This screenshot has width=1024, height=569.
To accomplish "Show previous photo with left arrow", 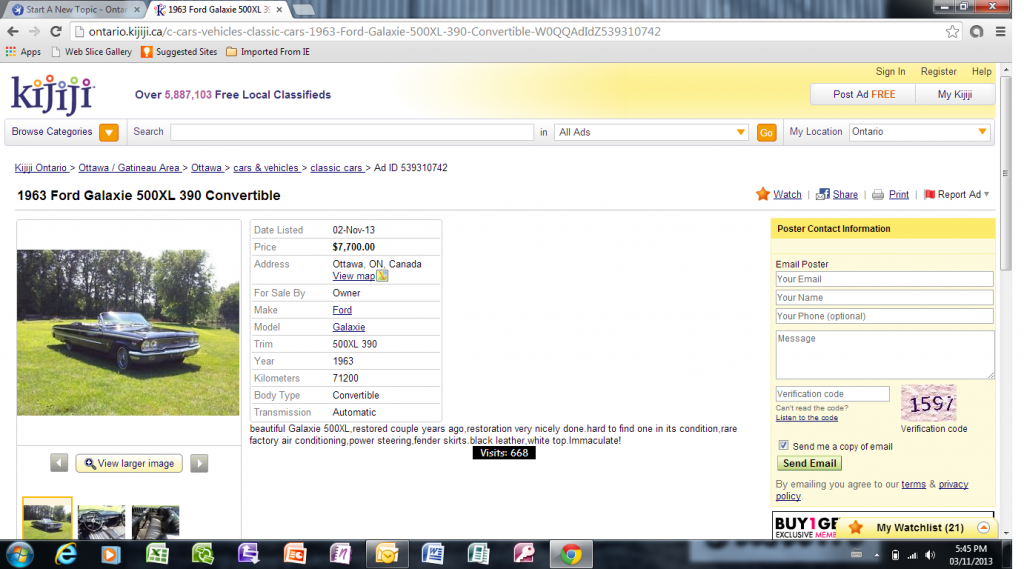I will pos(59,463).
